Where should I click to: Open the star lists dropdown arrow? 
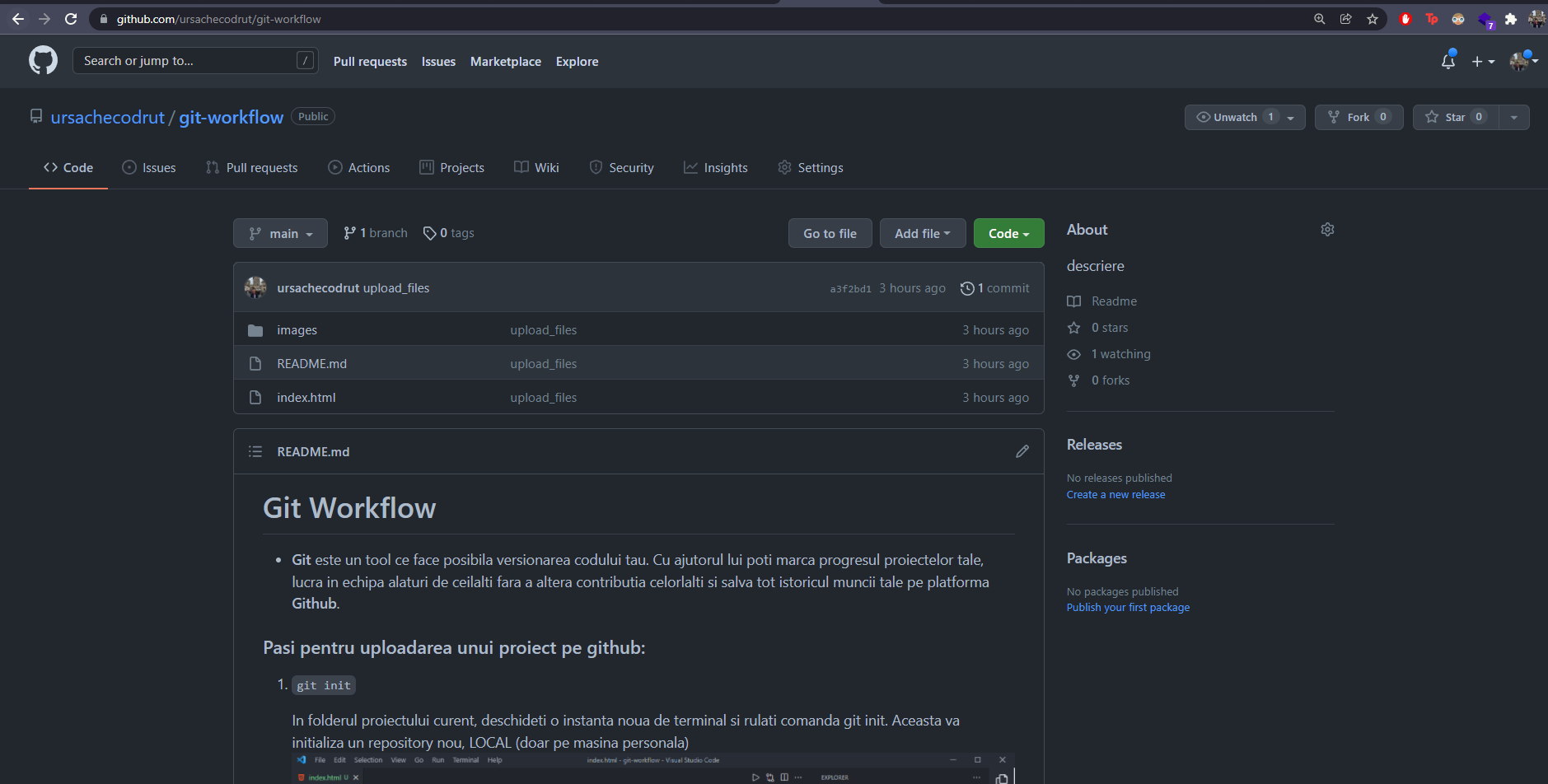(1514, 118)
